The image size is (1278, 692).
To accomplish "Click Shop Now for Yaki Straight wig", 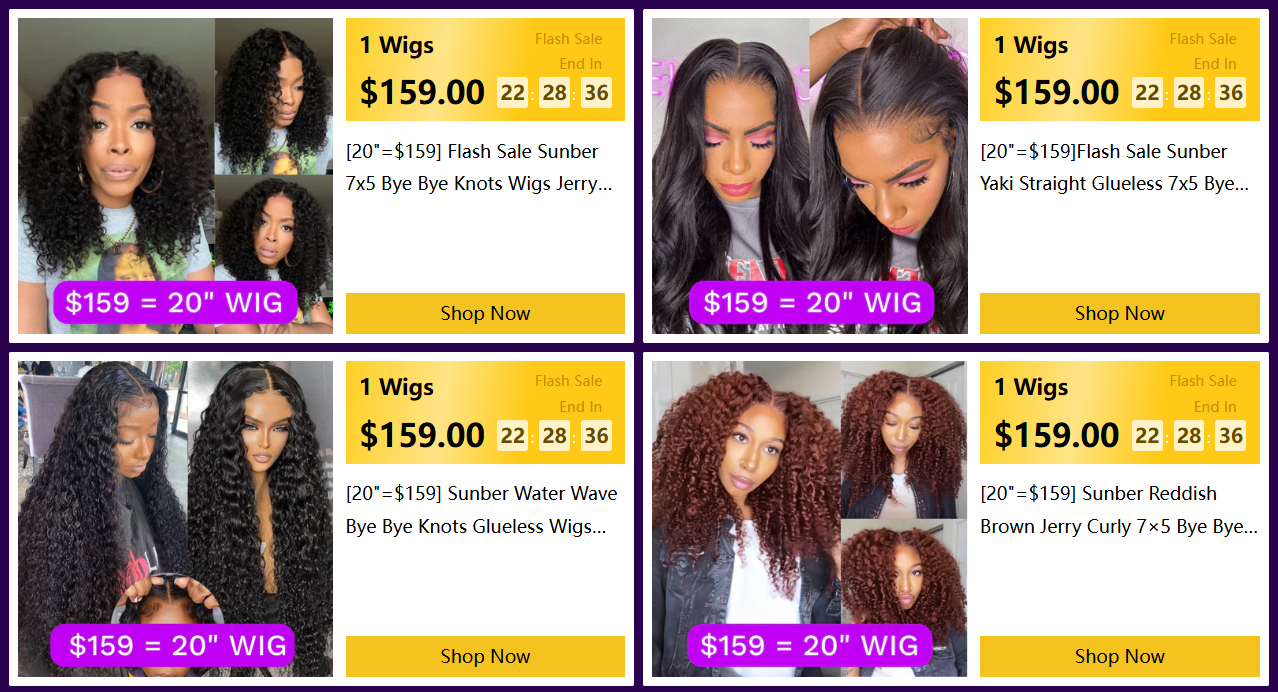I will pos(1119,313).
